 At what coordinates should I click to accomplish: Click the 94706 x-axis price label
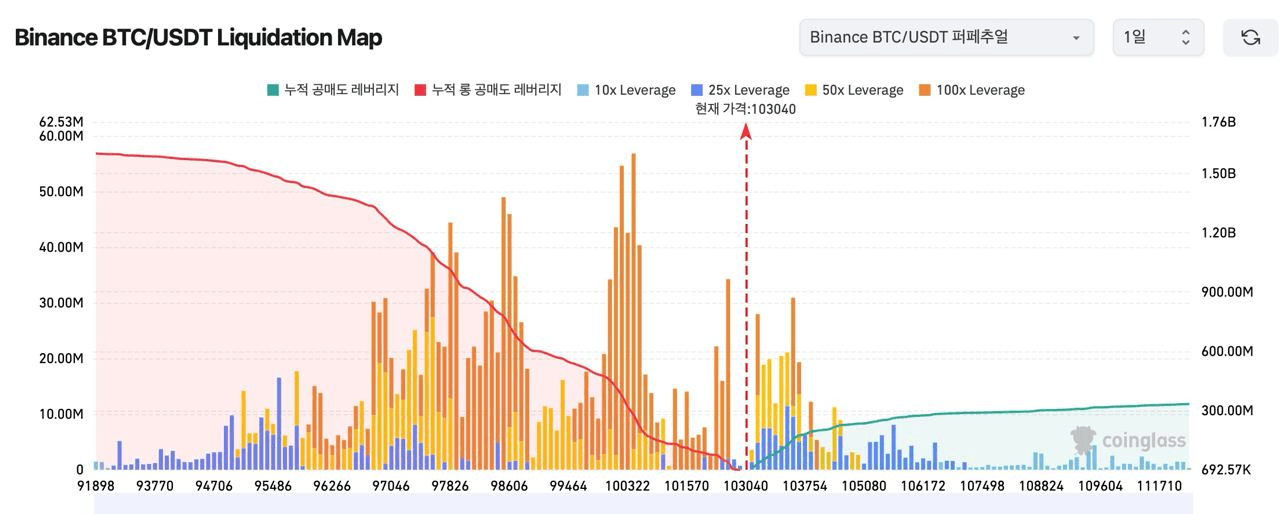[x=214, y=485]
